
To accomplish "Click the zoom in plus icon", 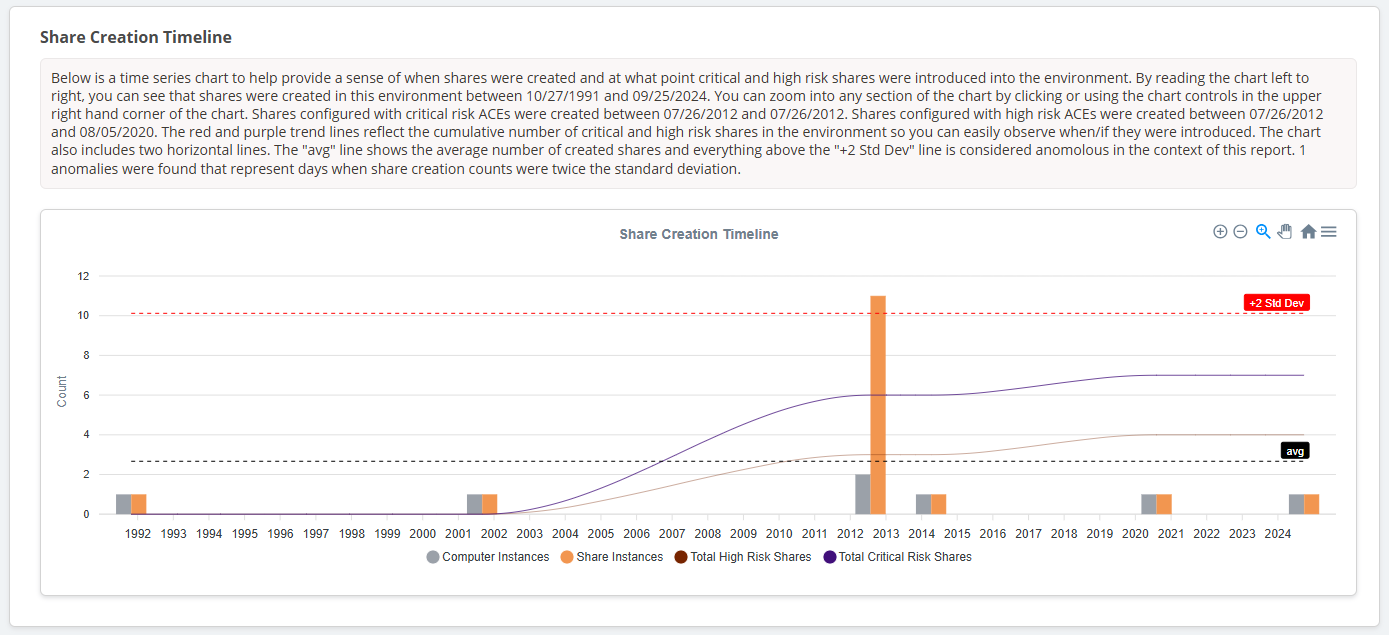I will click(1219, 232).
